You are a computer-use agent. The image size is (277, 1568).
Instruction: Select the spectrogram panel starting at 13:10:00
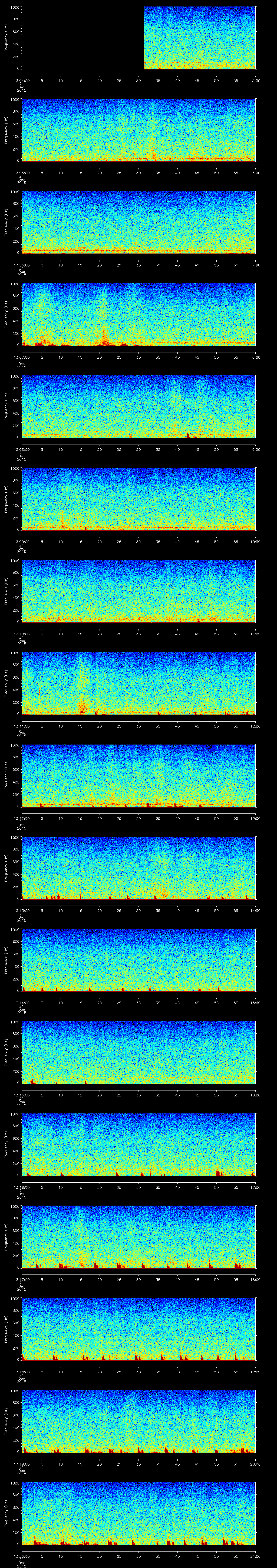click(x=139, y=591)
